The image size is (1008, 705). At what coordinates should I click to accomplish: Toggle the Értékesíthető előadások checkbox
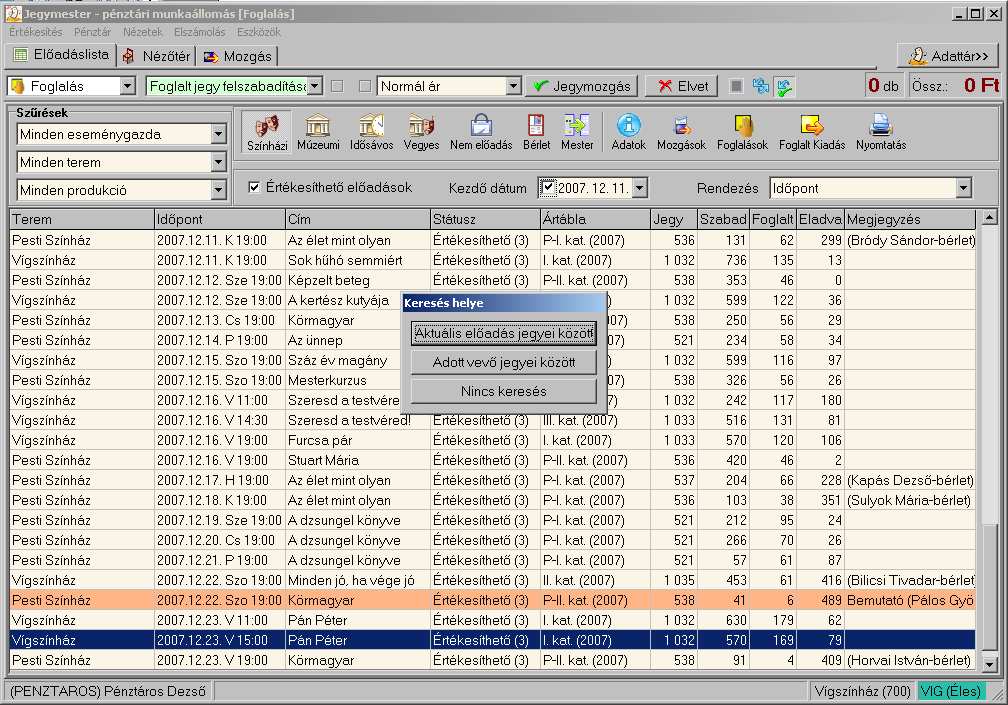coord(254,187)
